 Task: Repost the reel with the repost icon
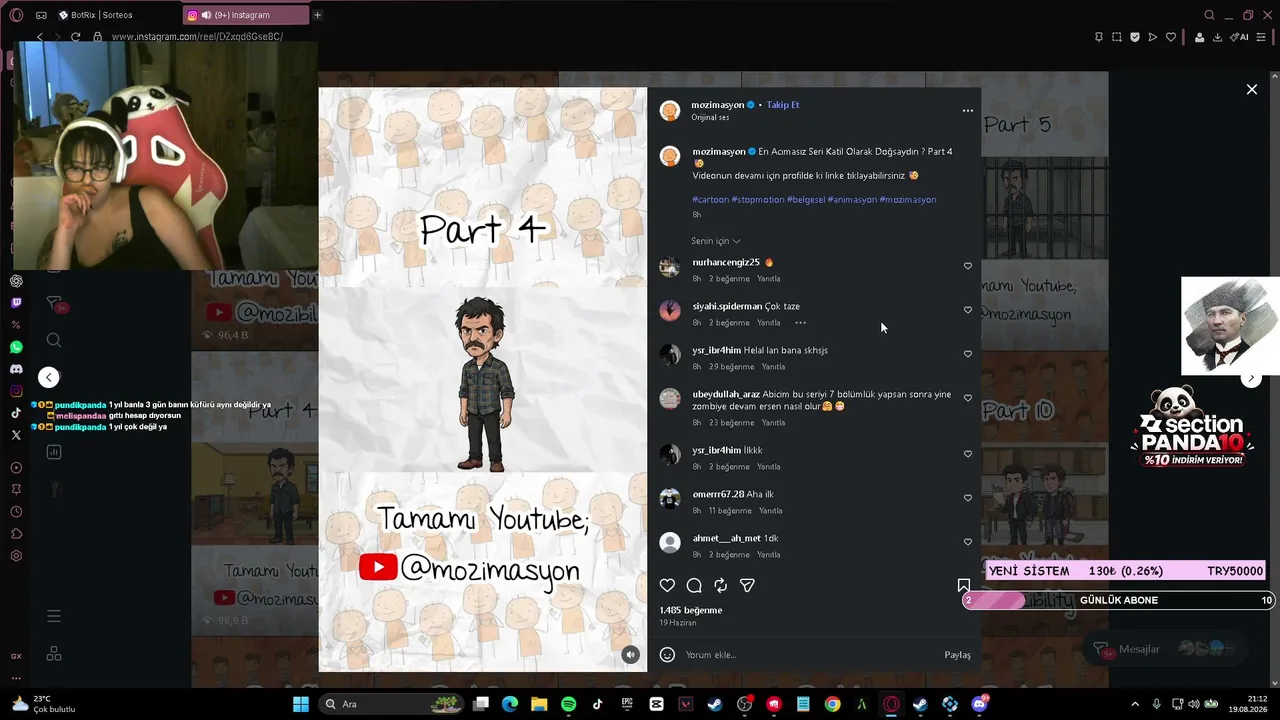pyautogui.click(x=720, y=585)
